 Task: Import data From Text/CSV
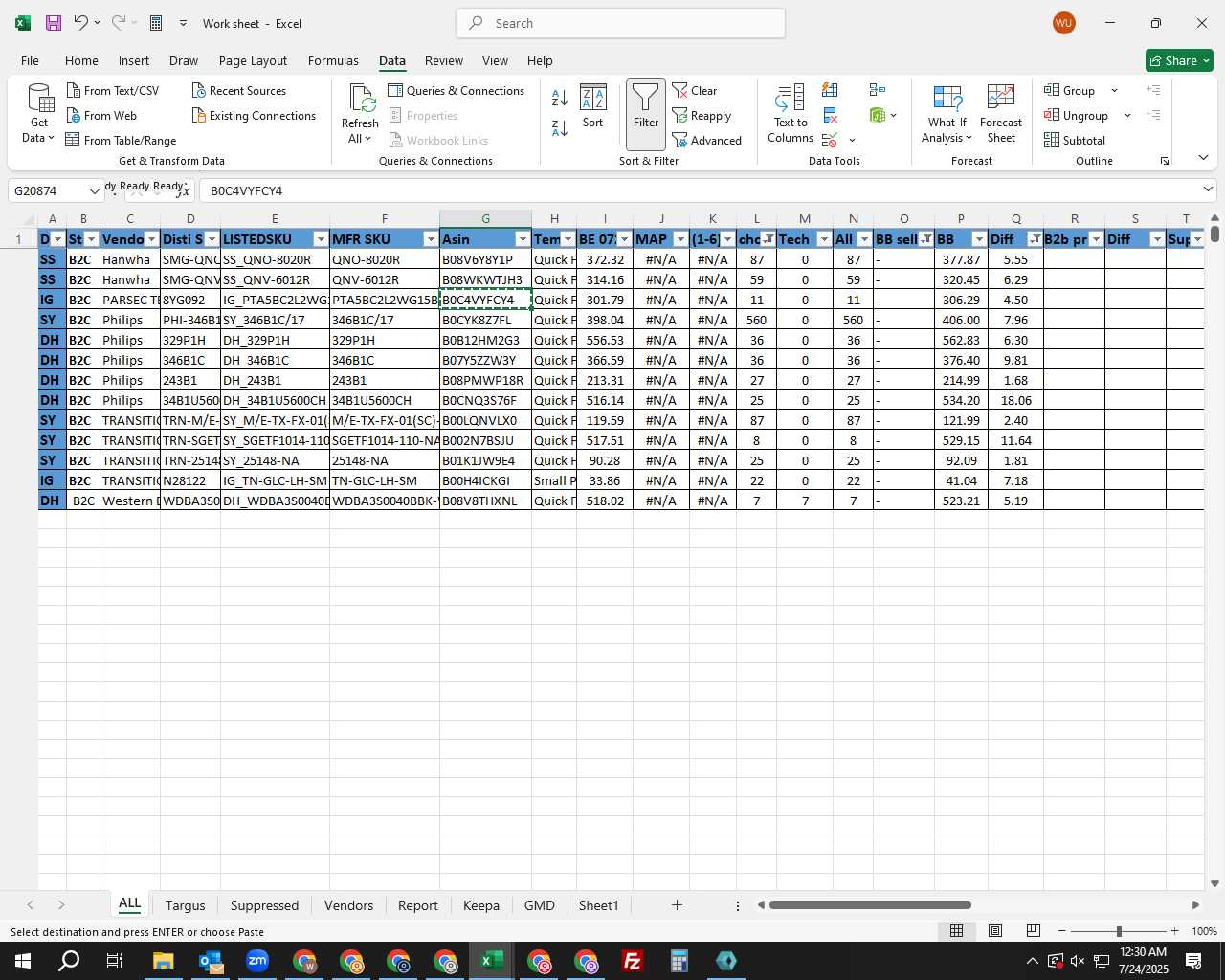[x=113, y=90]
